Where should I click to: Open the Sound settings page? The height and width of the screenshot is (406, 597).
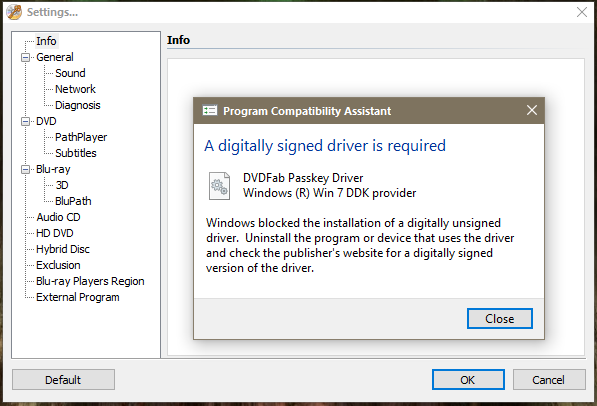coord(70,73)
